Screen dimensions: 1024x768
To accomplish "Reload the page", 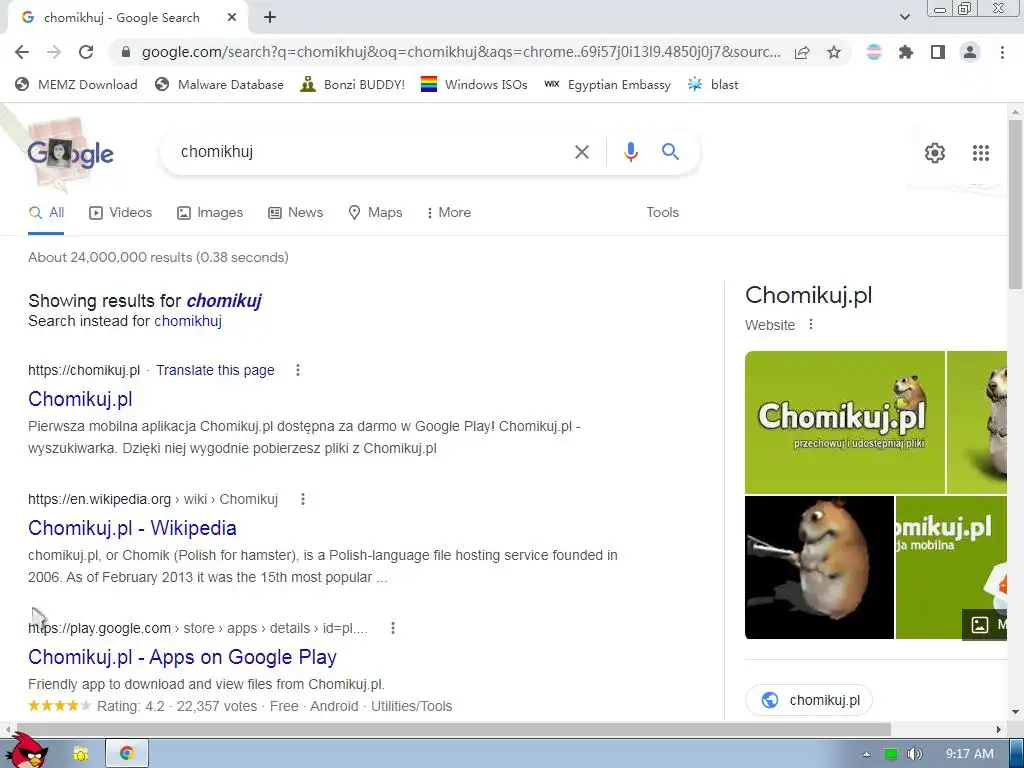I will (x=86, y=52).
